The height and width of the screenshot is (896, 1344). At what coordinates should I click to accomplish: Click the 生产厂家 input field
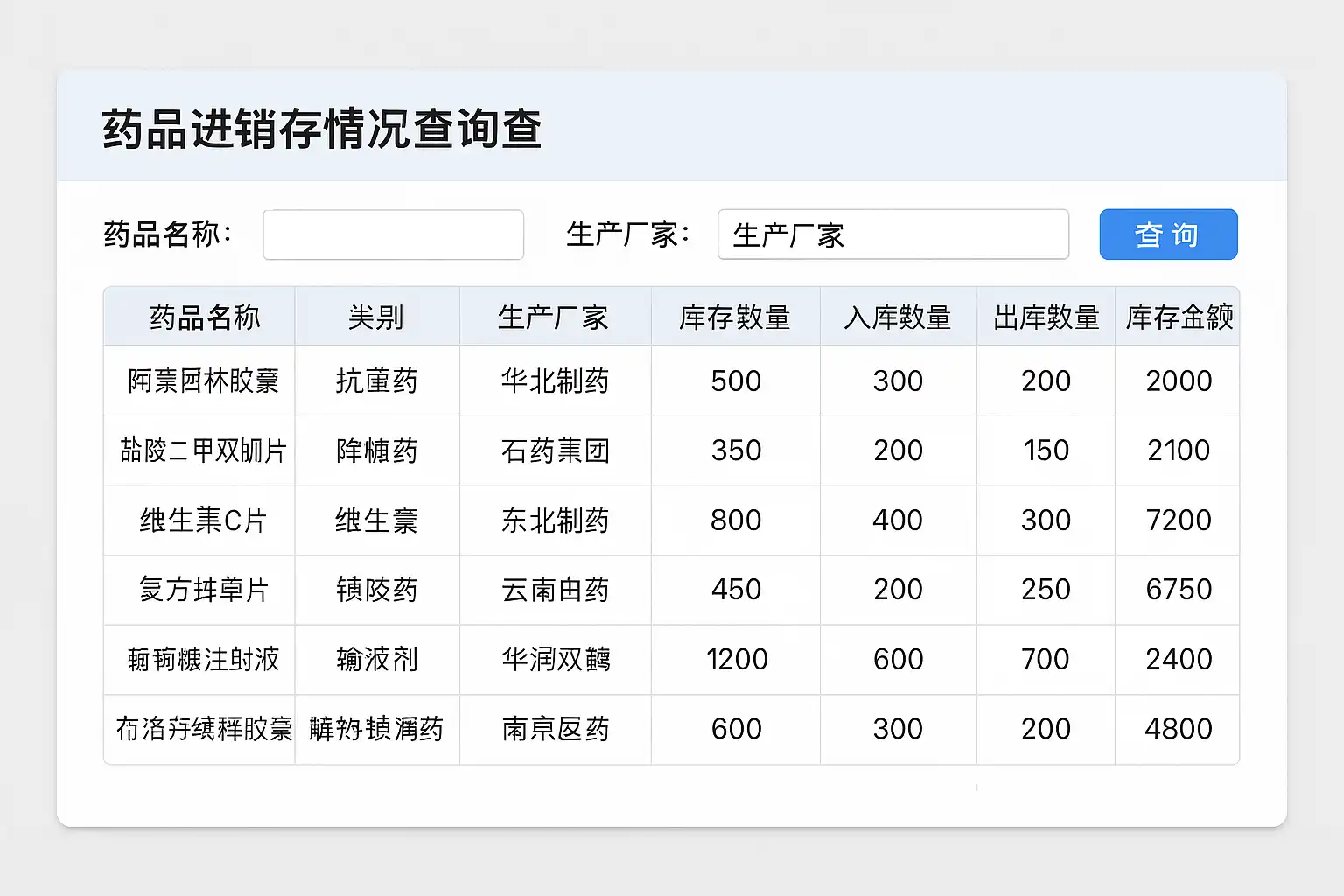(x=892, y=234)
